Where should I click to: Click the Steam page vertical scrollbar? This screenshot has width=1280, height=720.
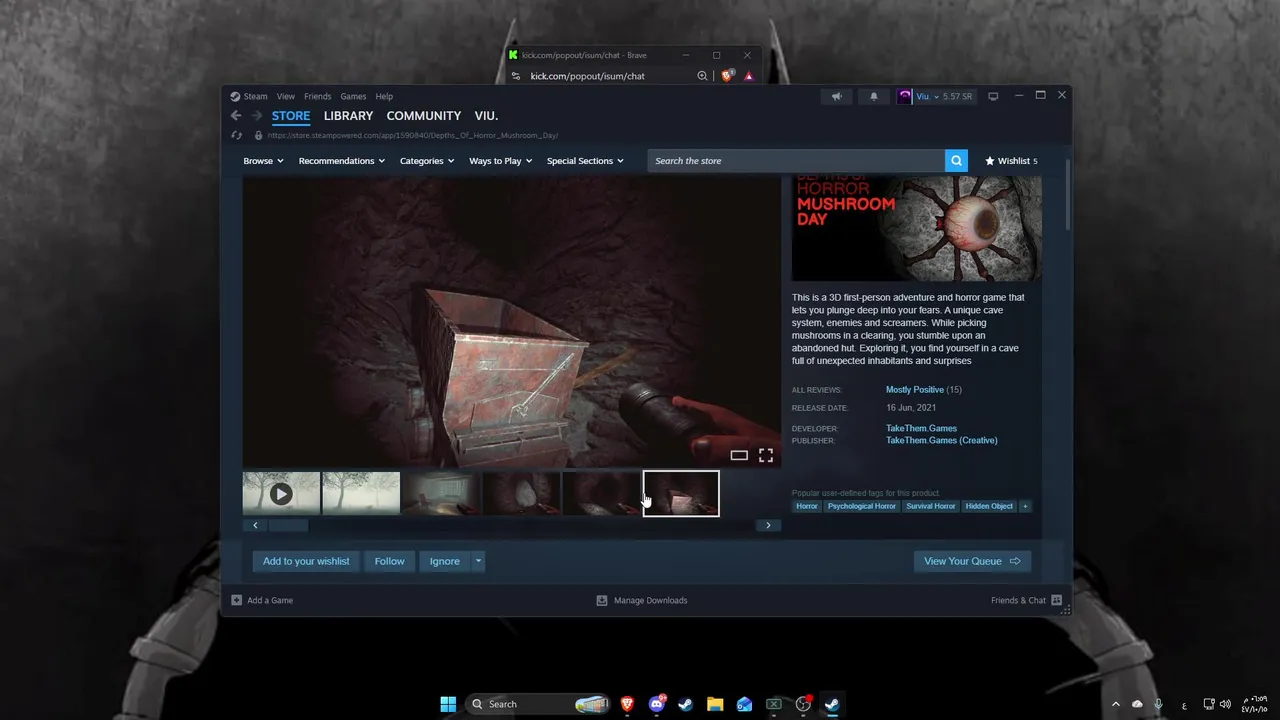[x=1067, y=193]
